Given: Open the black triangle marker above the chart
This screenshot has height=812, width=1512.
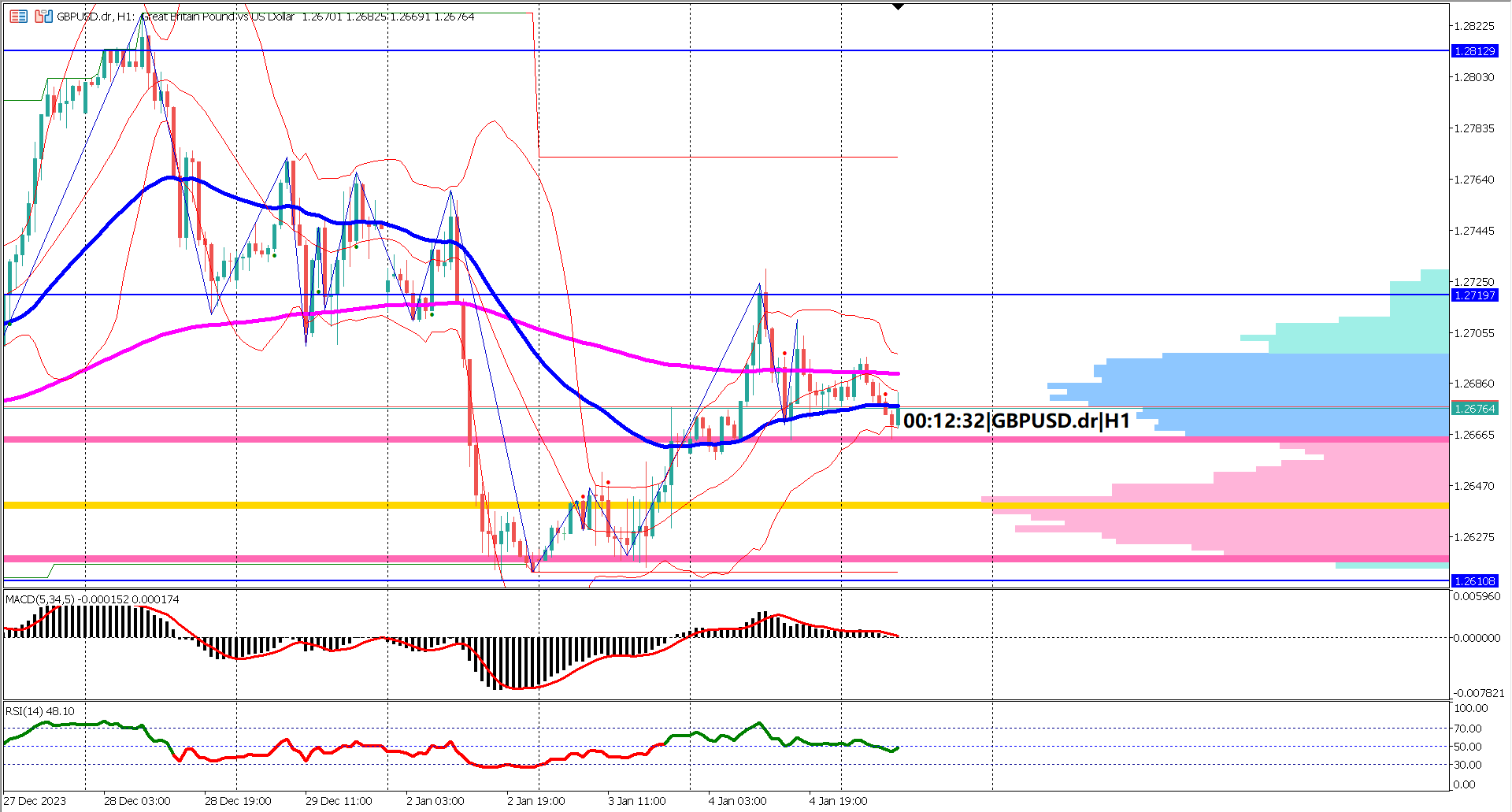Looking at the screenshot, I should click(x=898, y=6).
